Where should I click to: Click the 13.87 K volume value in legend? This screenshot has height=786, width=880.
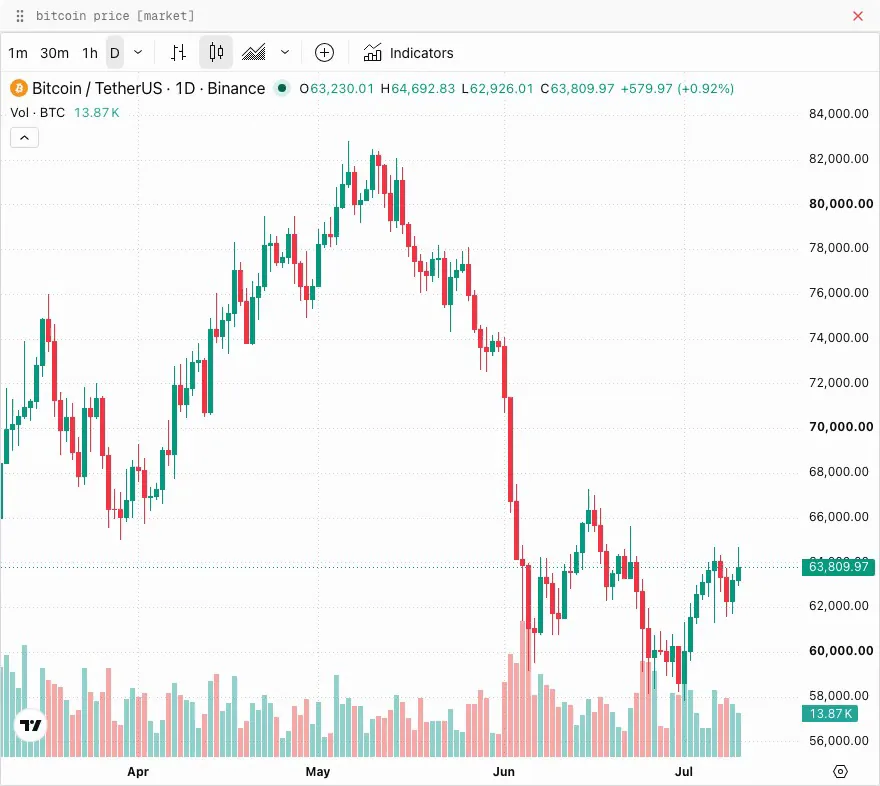[x=97, y=113]
